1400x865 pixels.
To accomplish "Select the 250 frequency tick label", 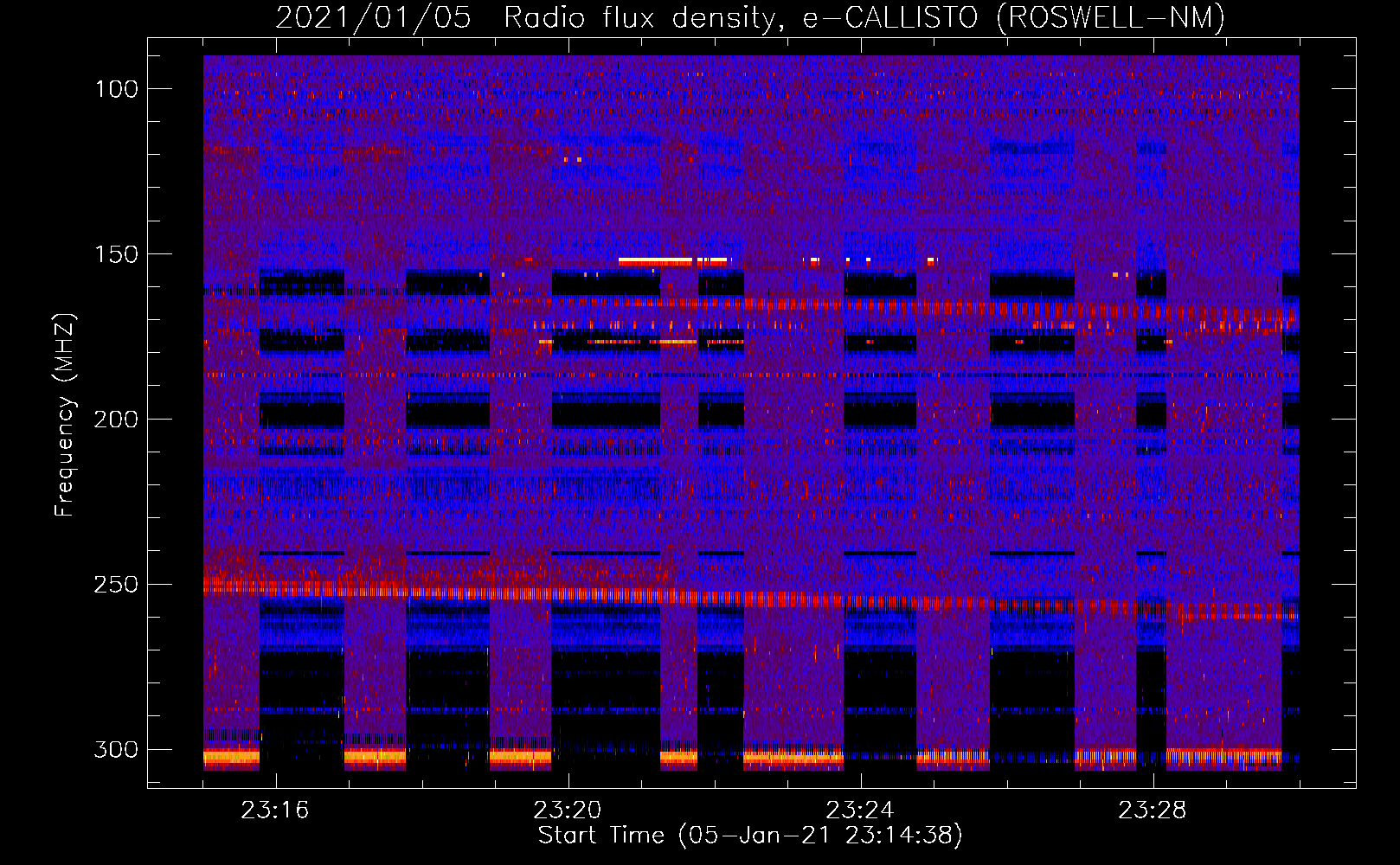I will click(117, 585).
